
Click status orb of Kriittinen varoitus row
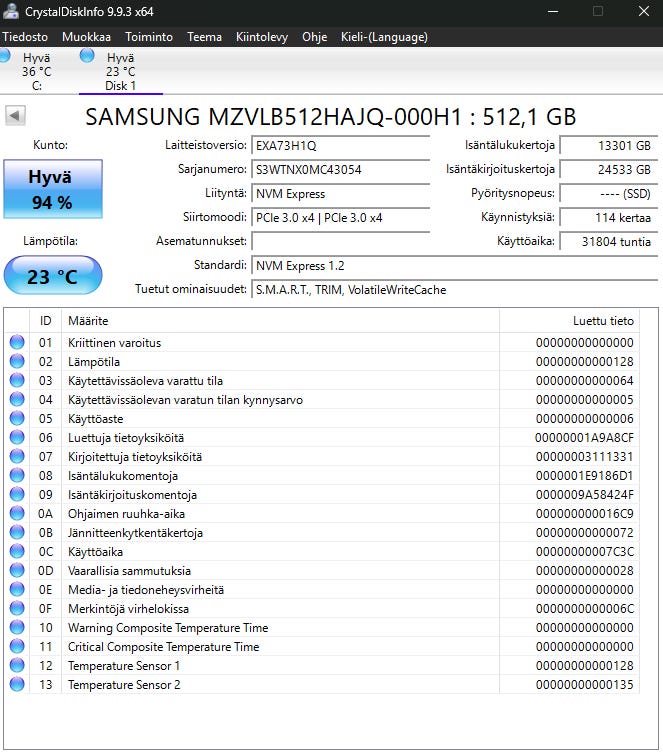pyautogui.click(x=17, y=342)
